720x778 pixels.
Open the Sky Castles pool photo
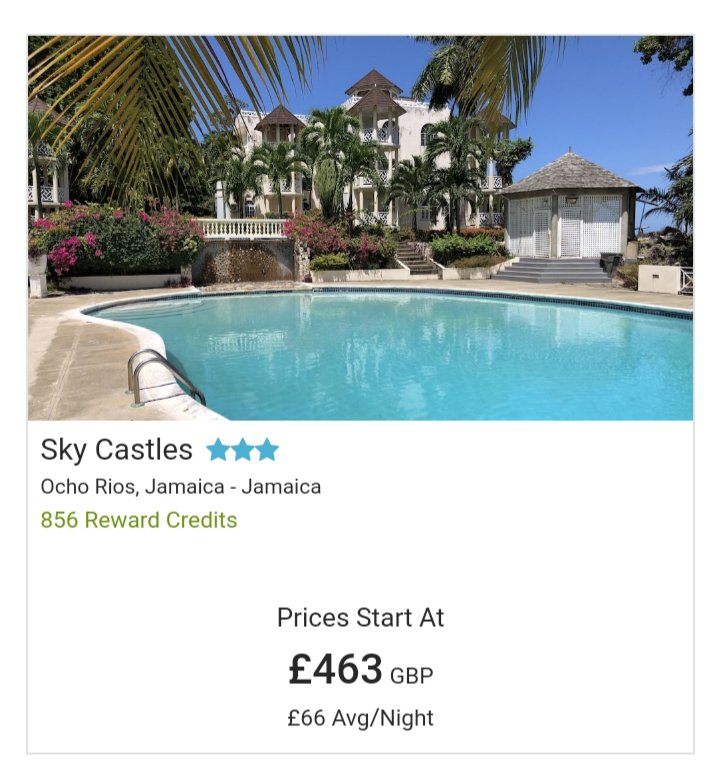(360, 228)
